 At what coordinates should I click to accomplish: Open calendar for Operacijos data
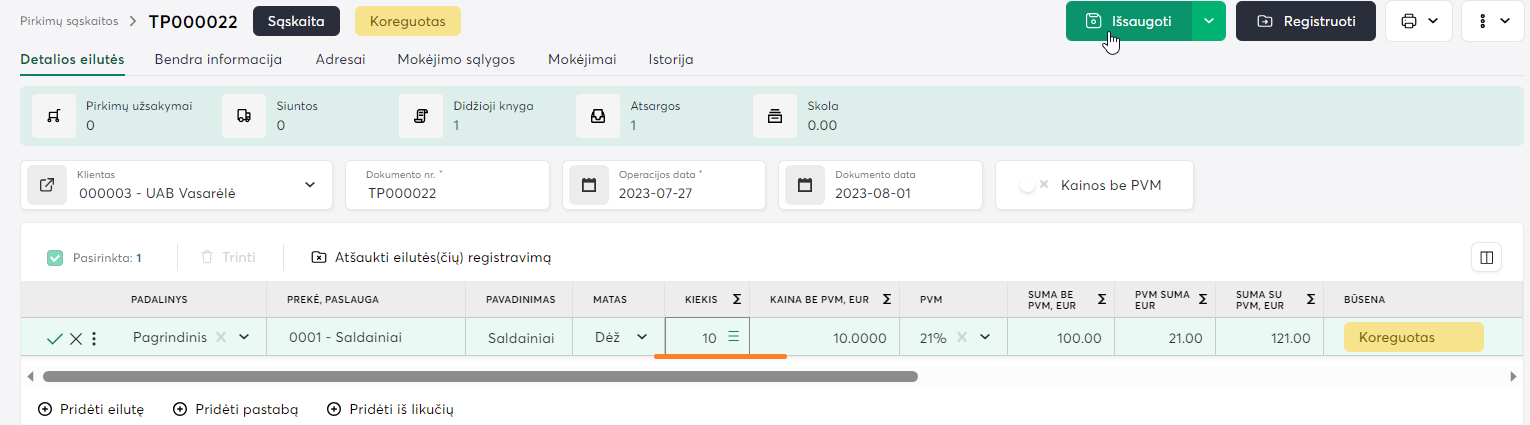(589, 185)
